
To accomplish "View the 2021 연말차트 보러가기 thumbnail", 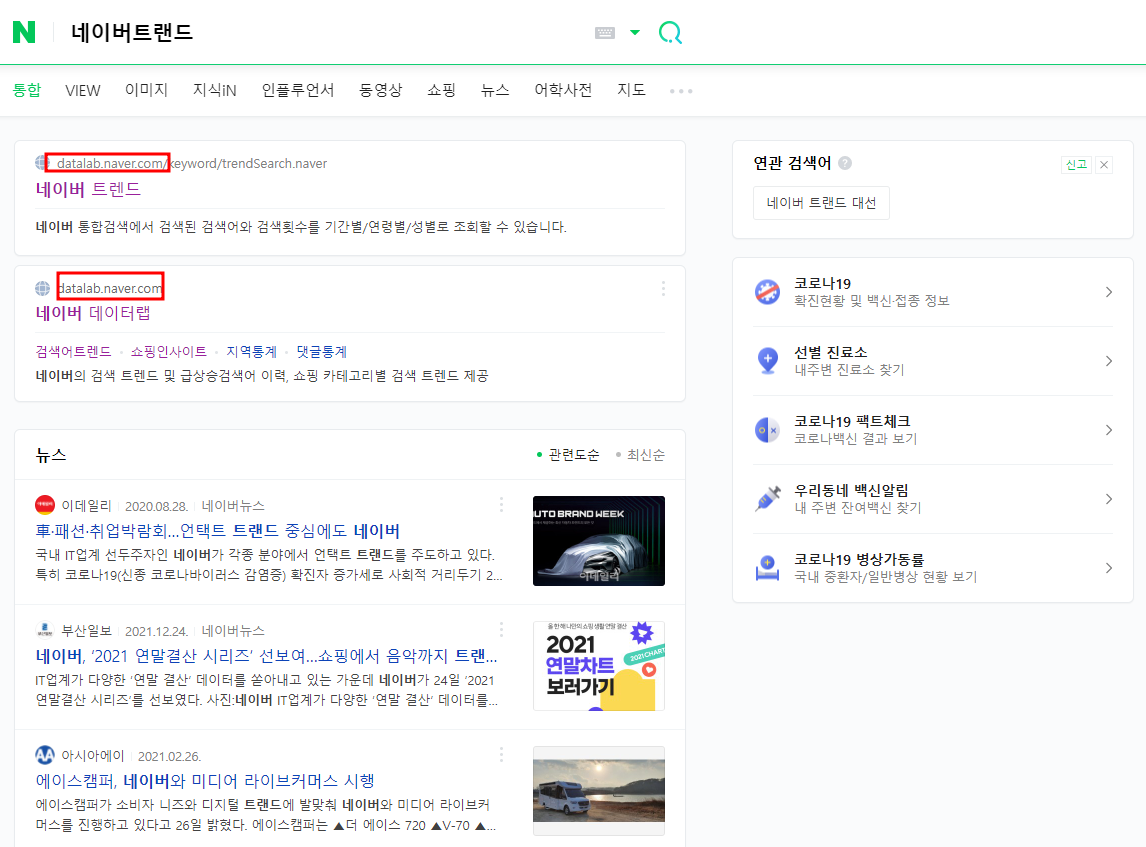I will point(599,666).
